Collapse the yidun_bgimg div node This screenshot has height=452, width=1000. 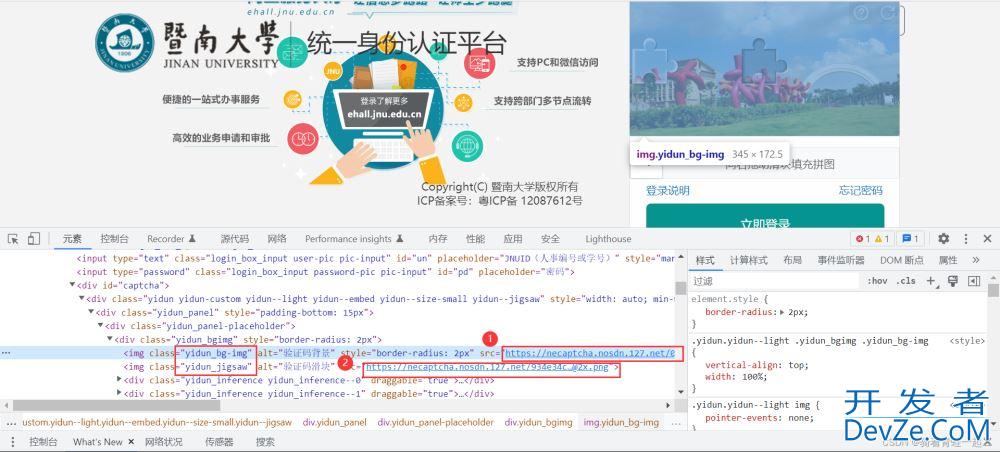click(110, 339)
